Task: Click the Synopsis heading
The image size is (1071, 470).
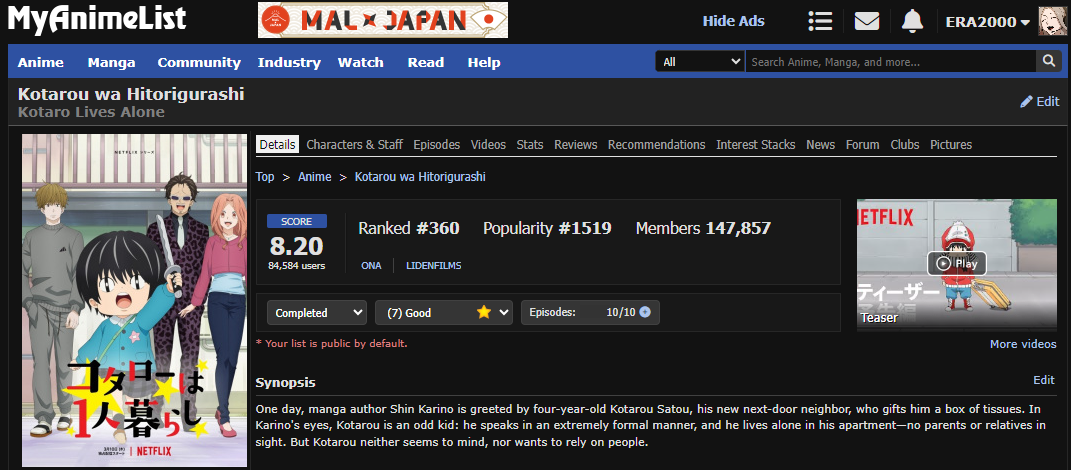Action: (286, 383)
